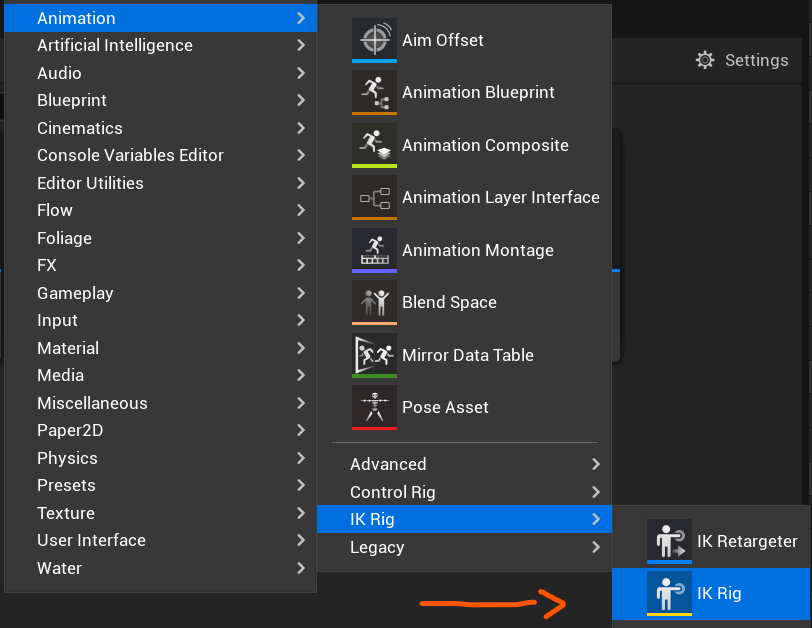812x628 pixels.
Task: Select the Aim Offset text label
Action: click(443, 40)
